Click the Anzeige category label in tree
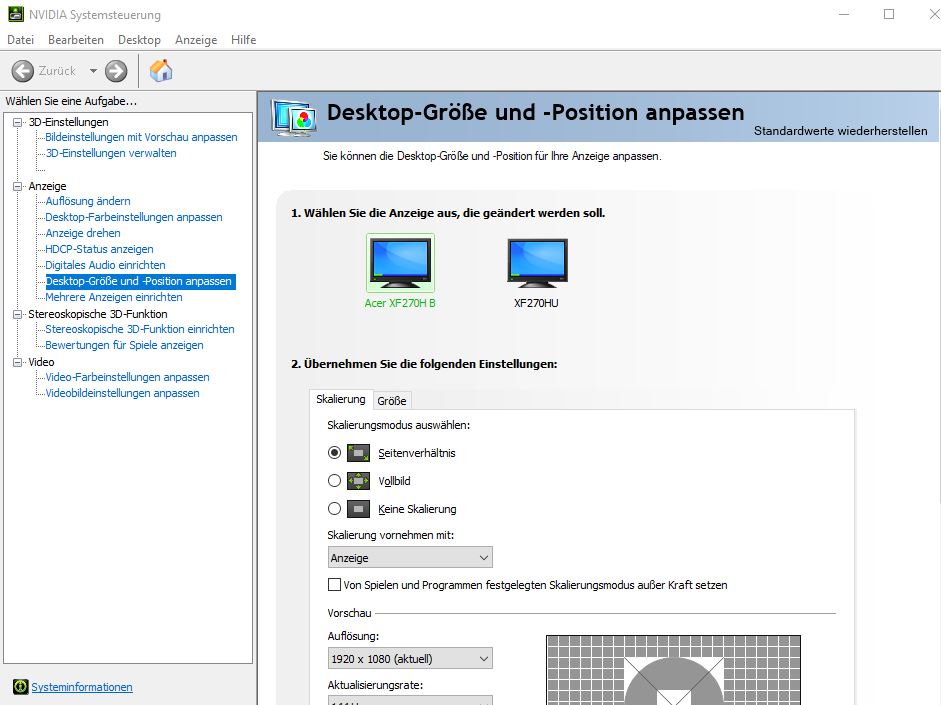The height and width of the screenshot is (705, 941). click(x=47, y=186)
